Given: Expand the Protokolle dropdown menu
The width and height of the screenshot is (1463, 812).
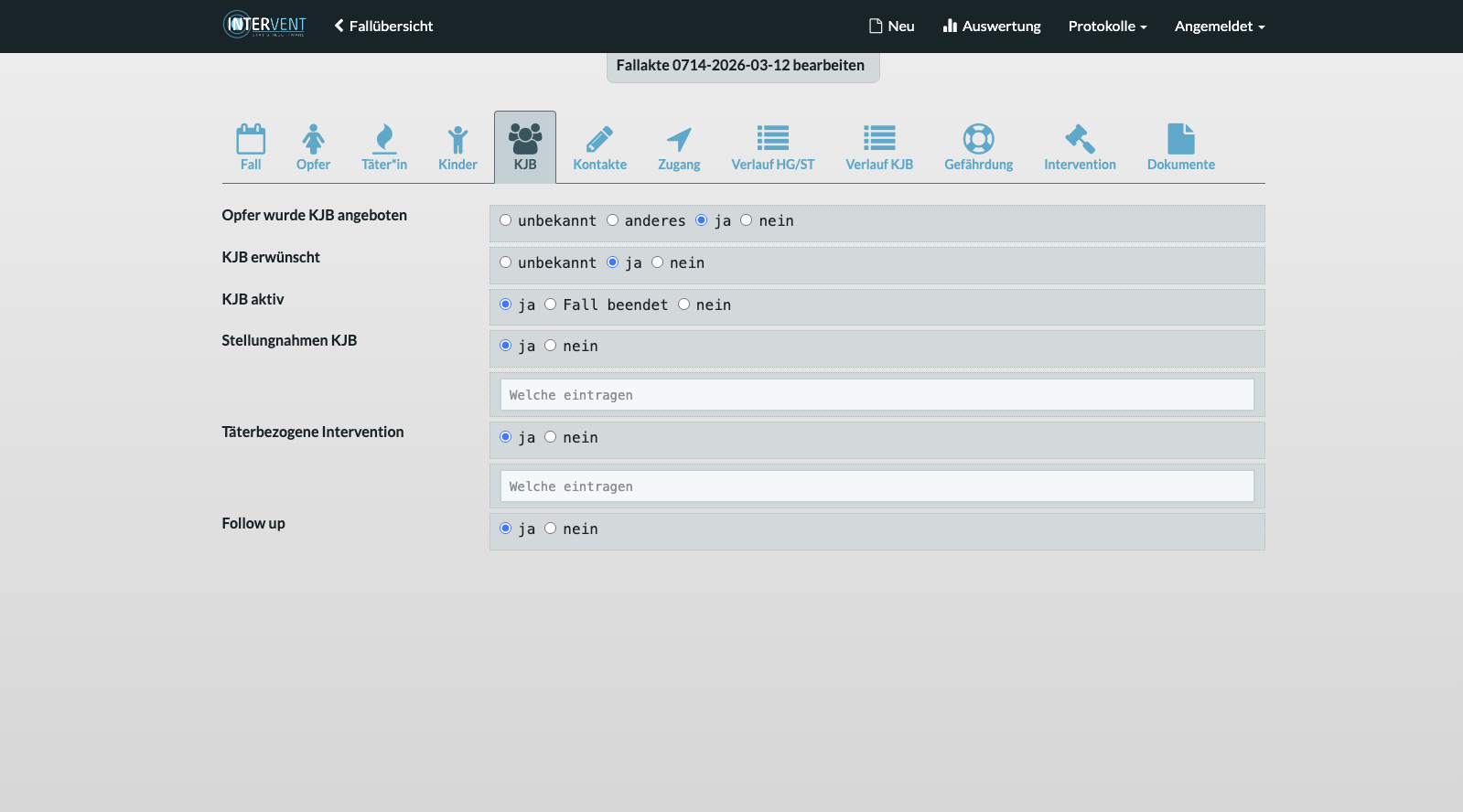Looking at the screenshot, I should 1107,27.
